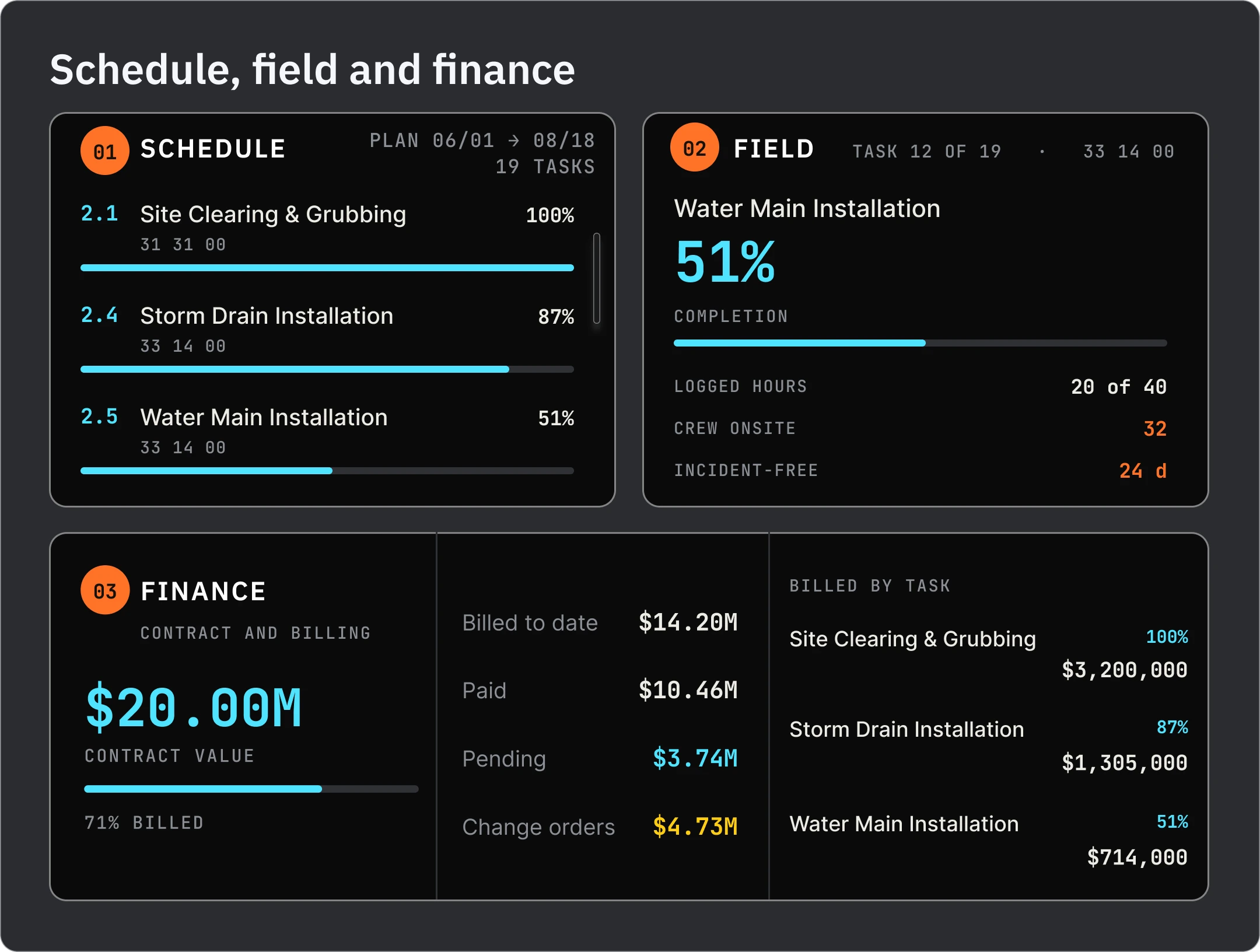Click Billed to date $14.20M amount

[688, 622]
